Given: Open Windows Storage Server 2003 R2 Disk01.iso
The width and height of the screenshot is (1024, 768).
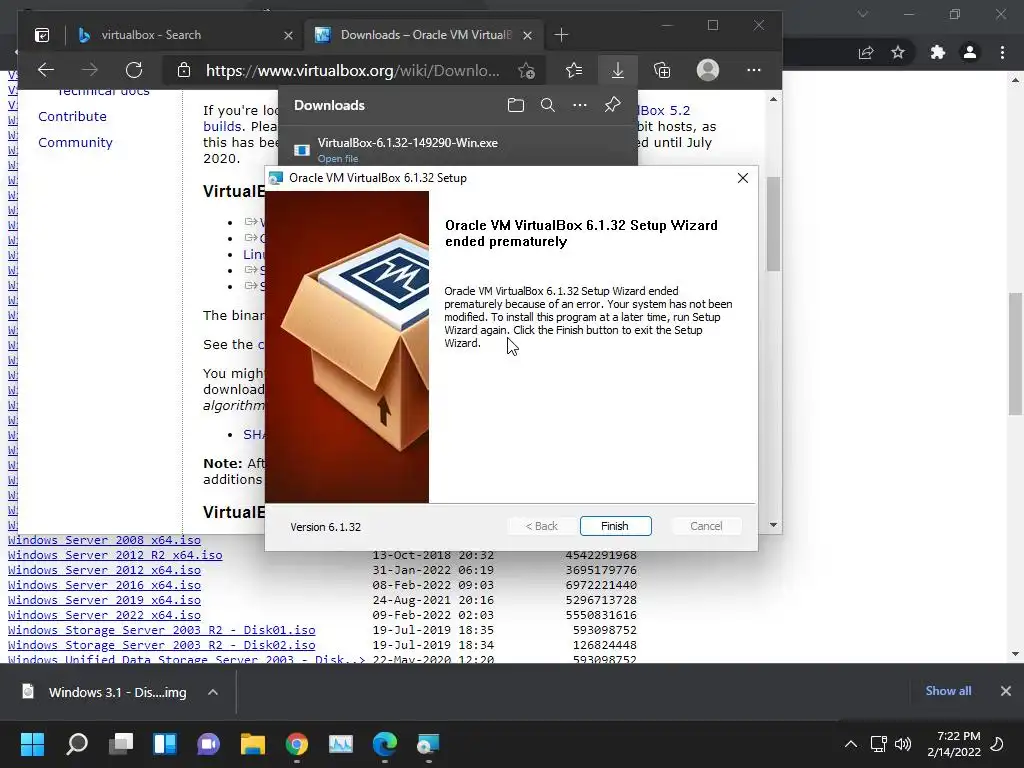Looking at the screenshot, I should pyautogui.click(x=161, y=630).
